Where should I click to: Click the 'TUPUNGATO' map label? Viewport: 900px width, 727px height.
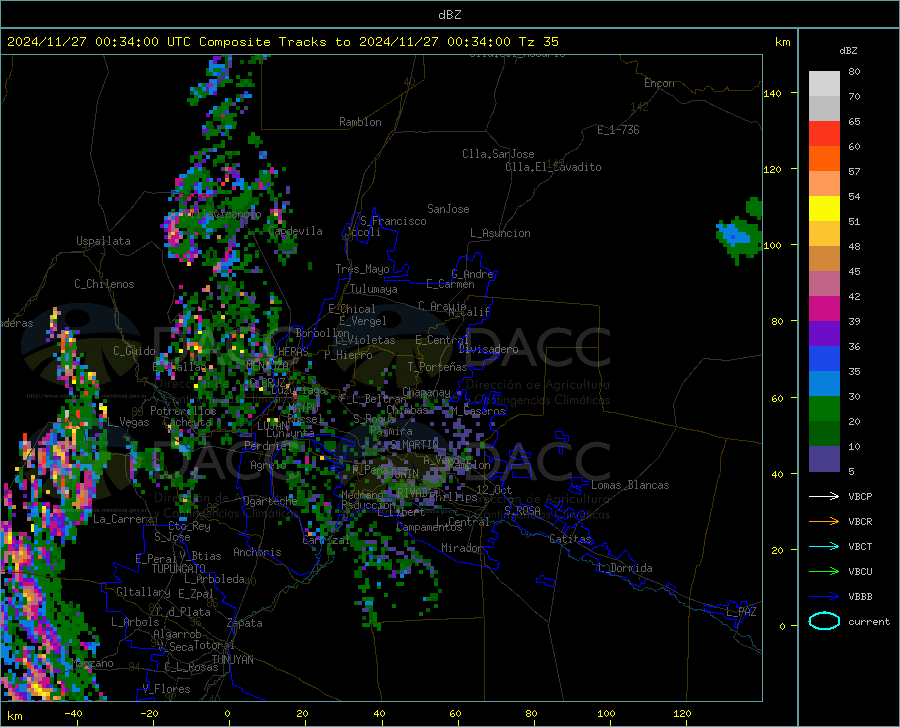point(178,569)
